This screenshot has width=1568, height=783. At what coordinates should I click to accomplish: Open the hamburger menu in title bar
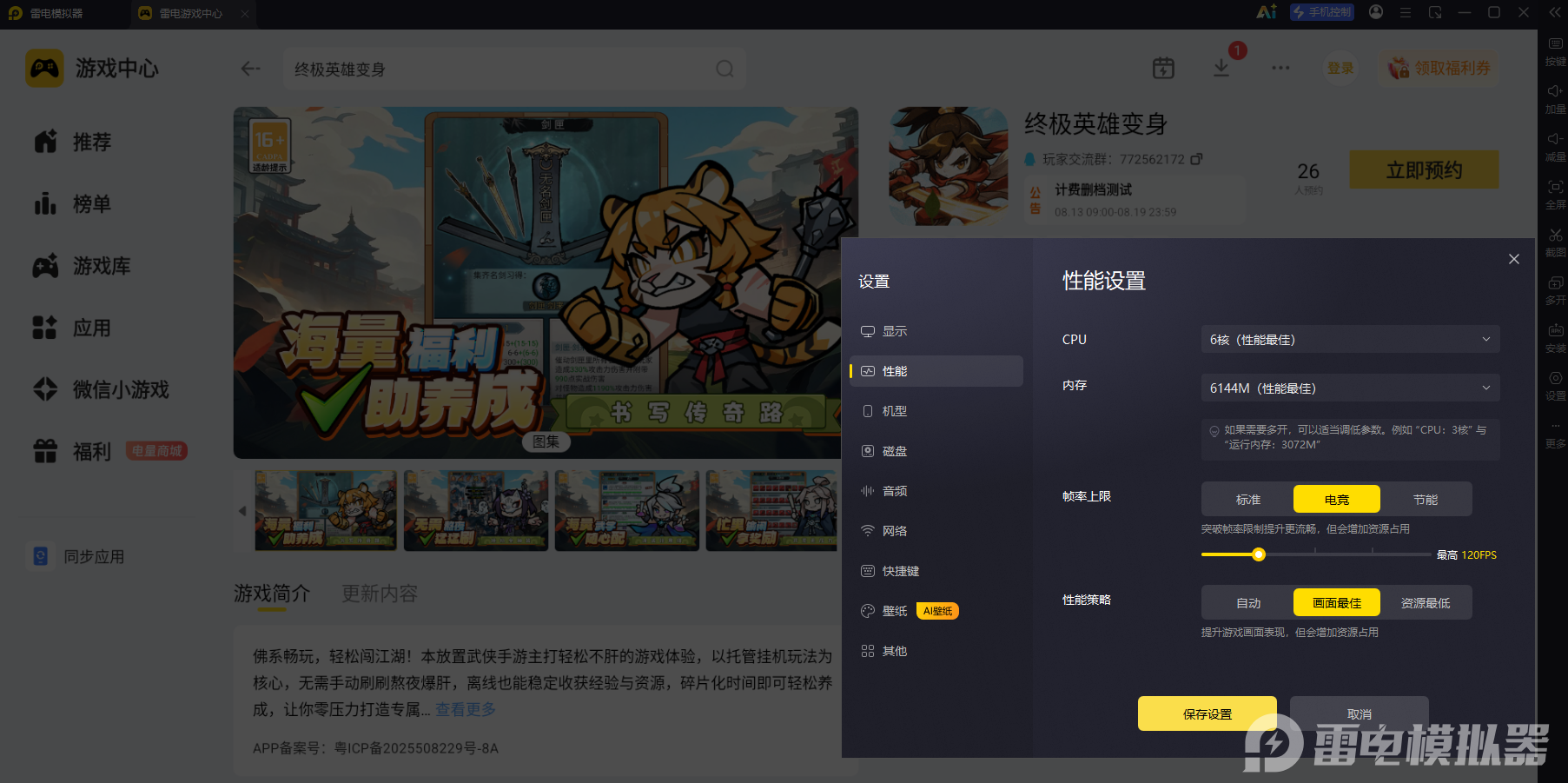(x=1406, y=12)
